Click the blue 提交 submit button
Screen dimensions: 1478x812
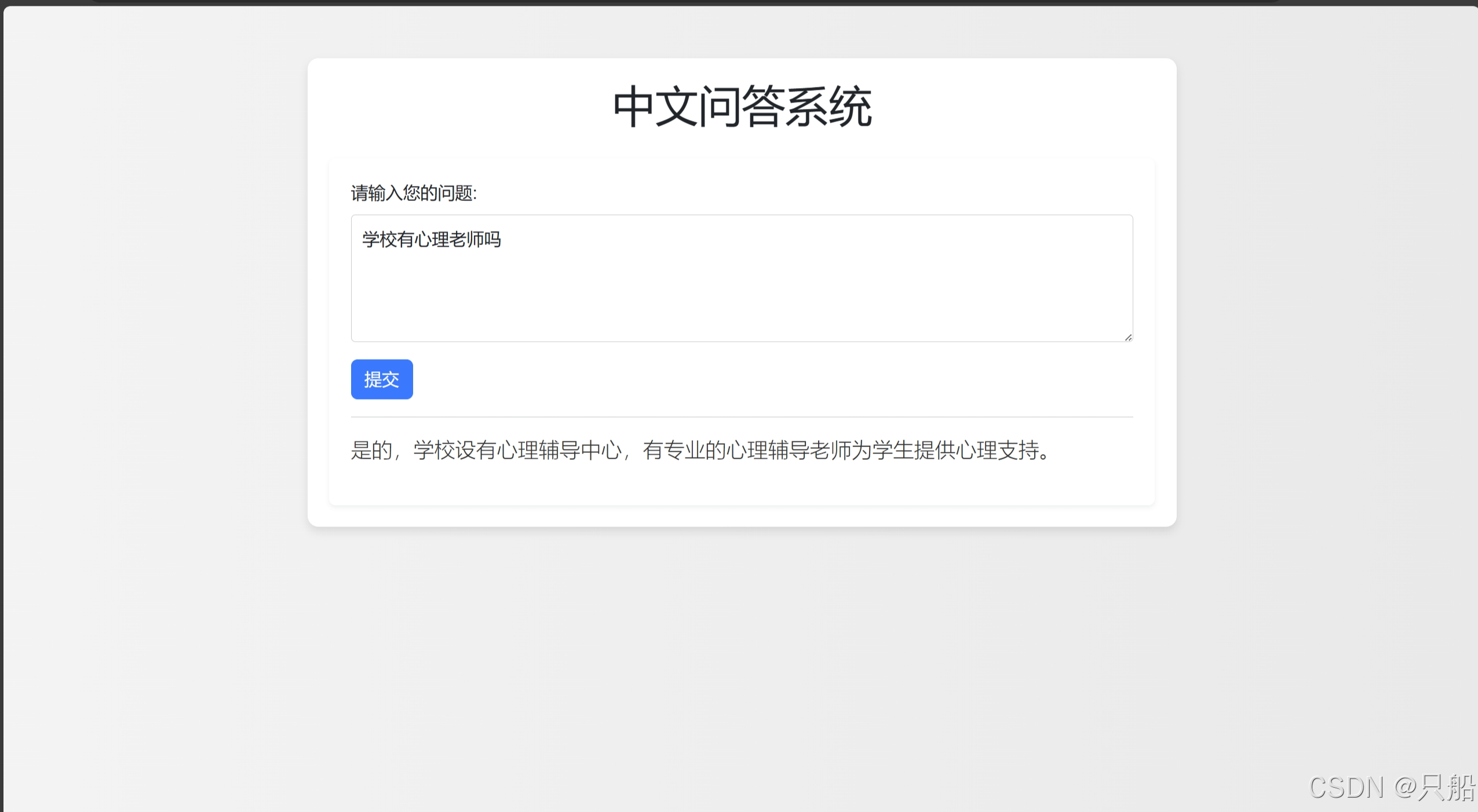[381, 379]
